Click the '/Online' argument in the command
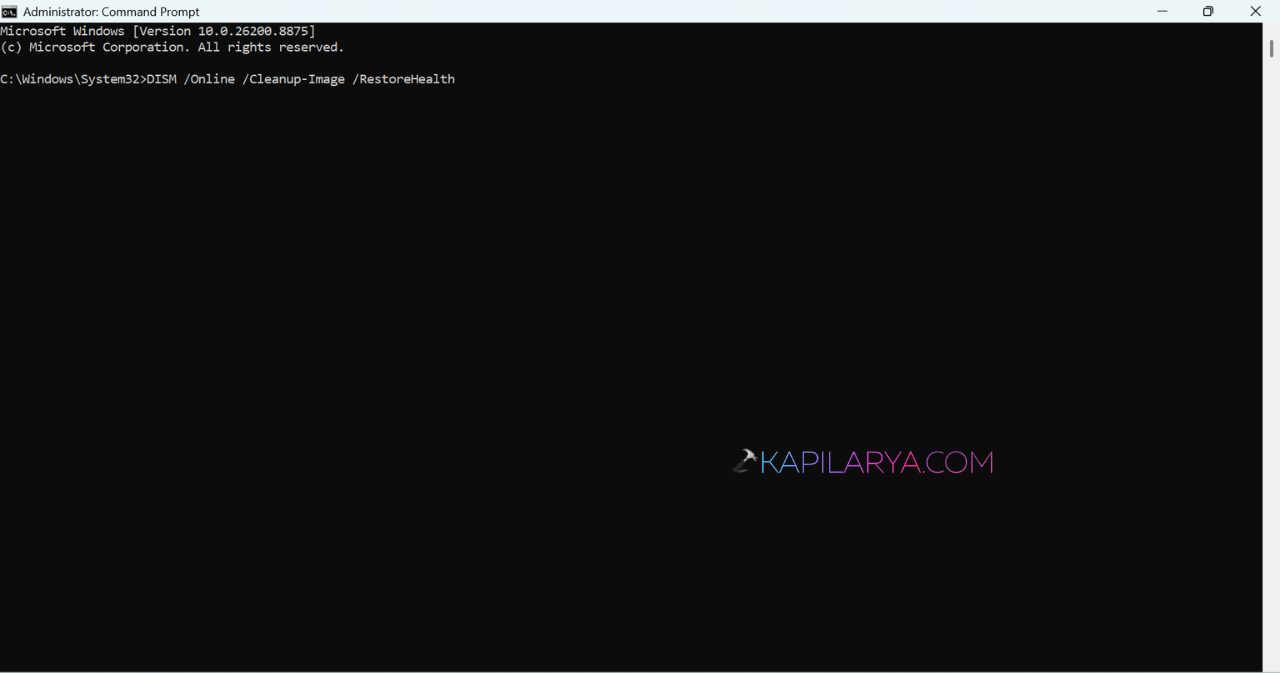 (x=209, y=79)
